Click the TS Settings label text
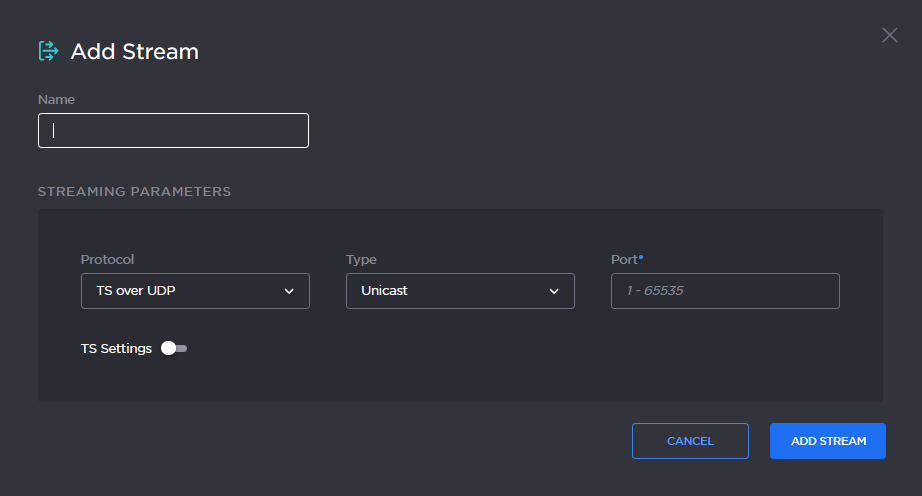Viewport: 922px width, 496px height. (x=116, y=349)
